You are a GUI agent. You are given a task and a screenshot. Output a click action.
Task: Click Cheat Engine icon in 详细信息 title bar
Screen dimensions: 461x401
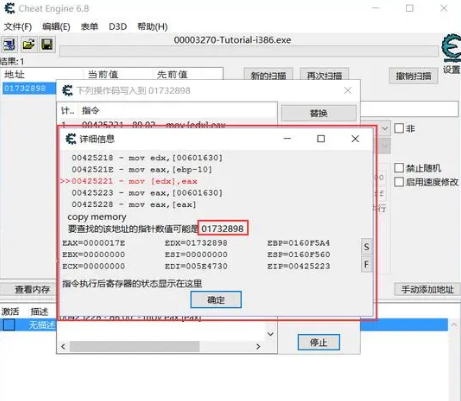pos(70,139)
